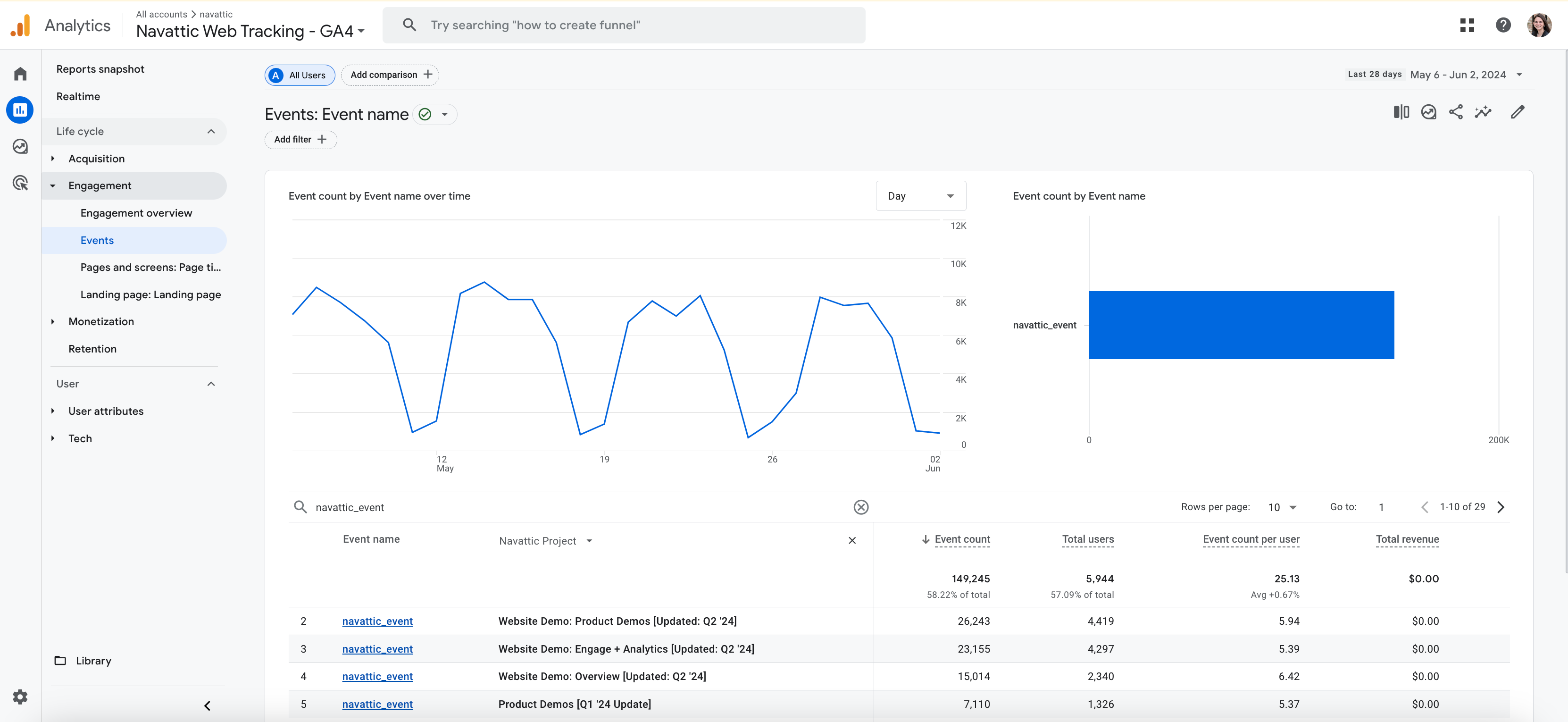The height and width of the screenshot is (722, 1568).
Task: Open the Advertising icon in left rail
Action: coord(20,183)
